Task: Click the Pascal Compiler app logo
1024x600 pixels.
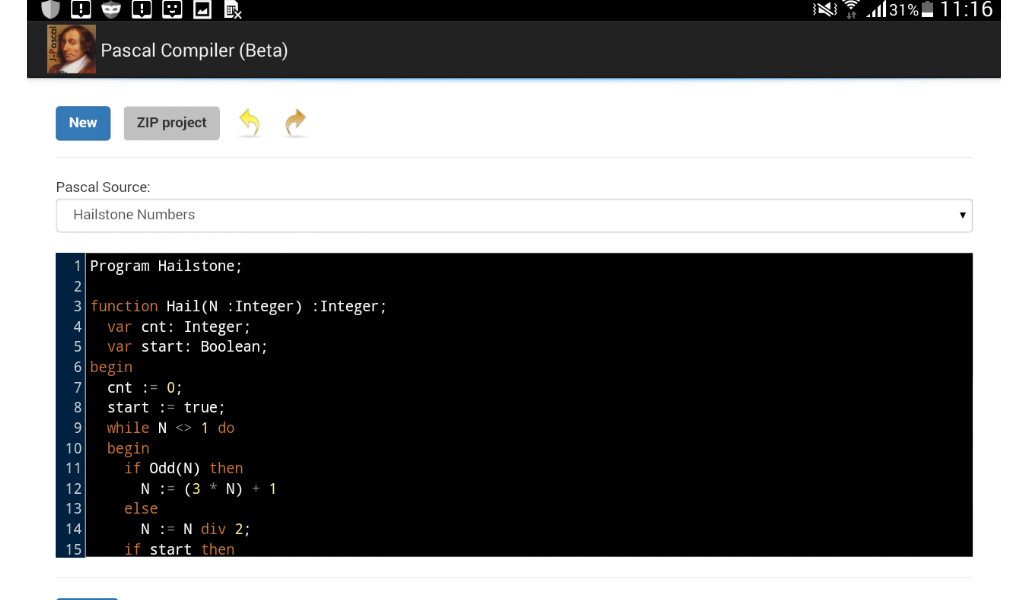Action: coord(72,48)
